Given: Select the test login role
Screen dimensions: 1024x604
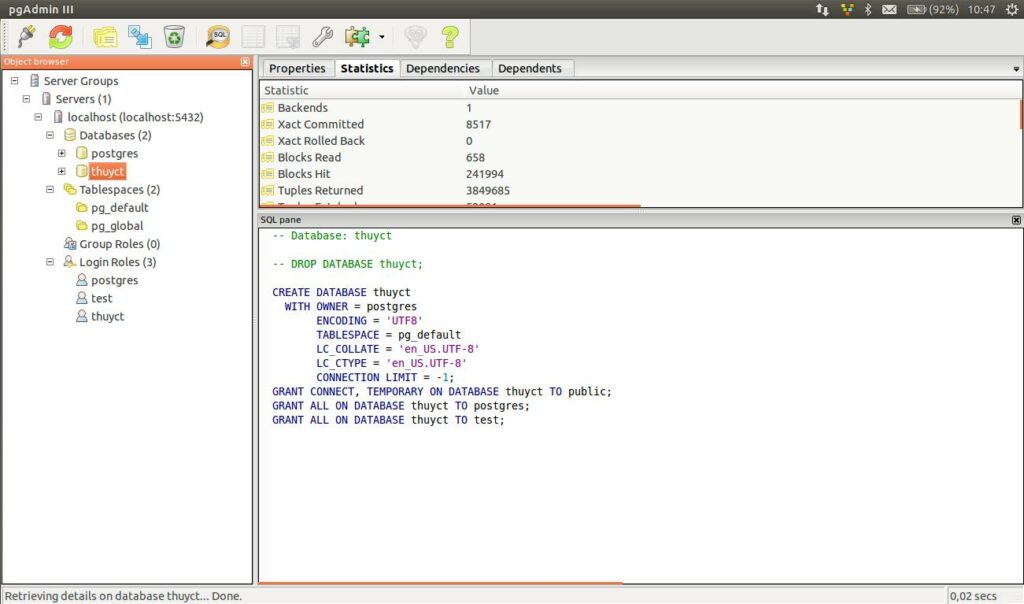Looking at the screenshot, I should coord(101,298).
